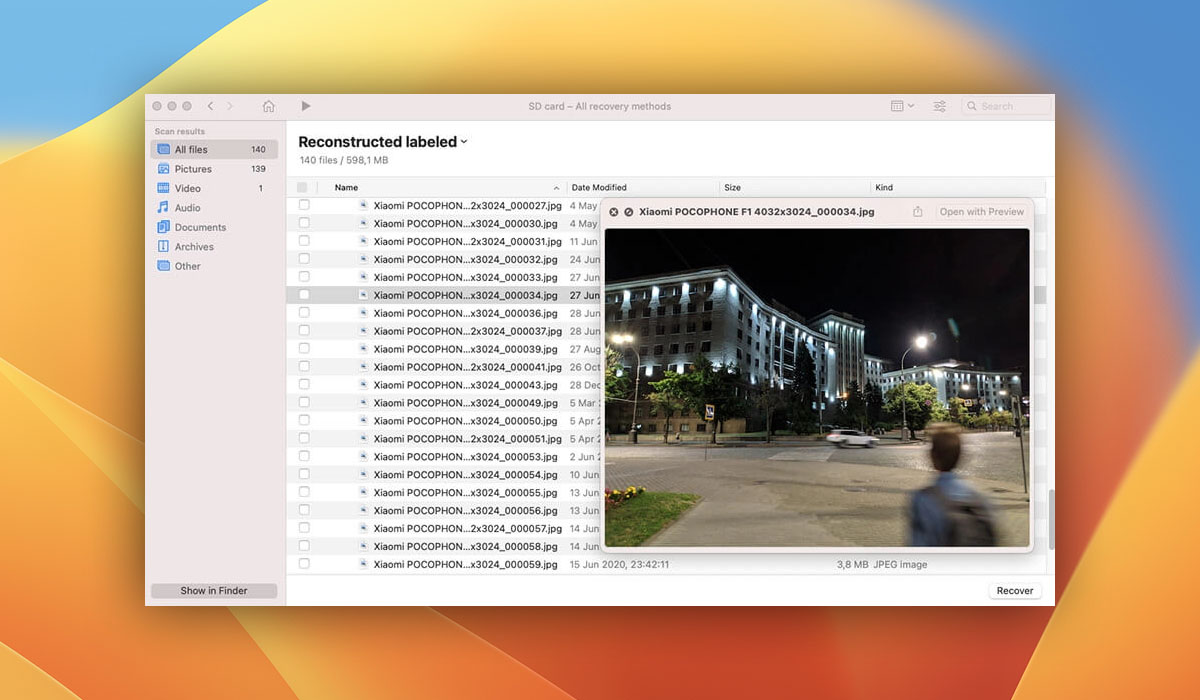This screenshot has height=700, width=1200.
Task: Click the file icon of 000051.jpg
Action: tap(364, 439)
